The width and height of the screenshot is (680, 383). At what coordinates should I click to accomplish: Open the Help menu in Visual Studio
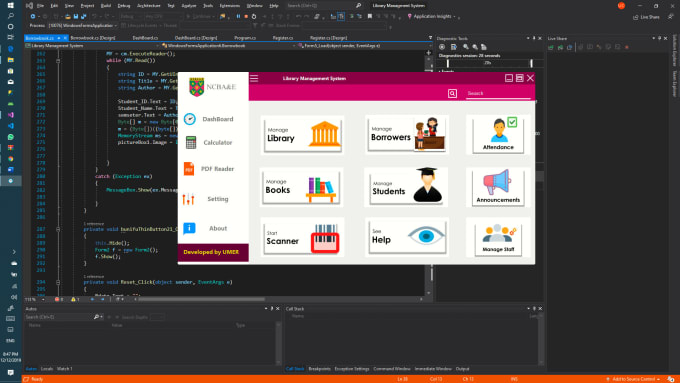[x=274, y=6]
